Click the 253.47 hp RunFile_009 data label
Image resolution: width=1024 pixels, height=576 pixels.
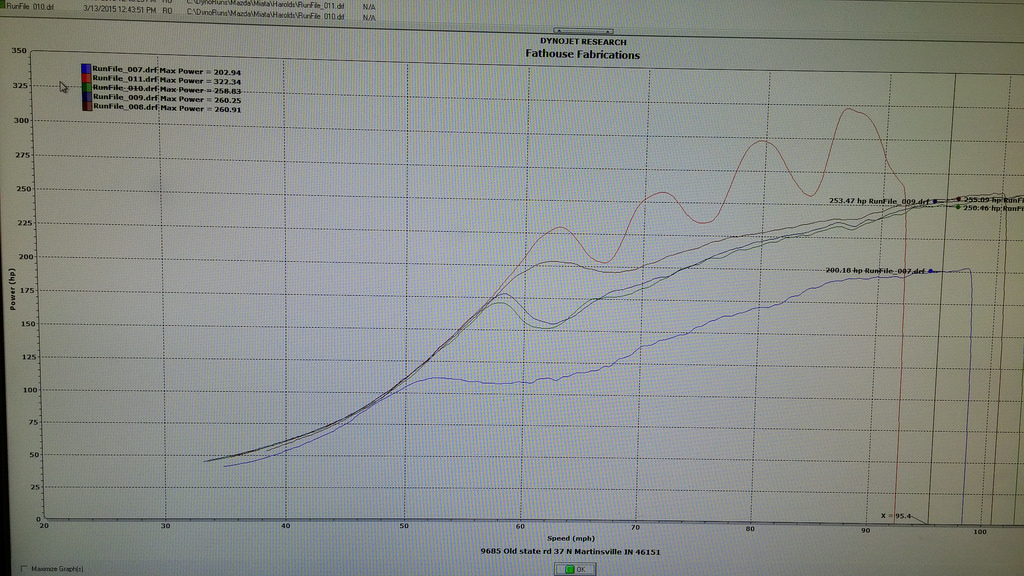(x=879, y=200)
